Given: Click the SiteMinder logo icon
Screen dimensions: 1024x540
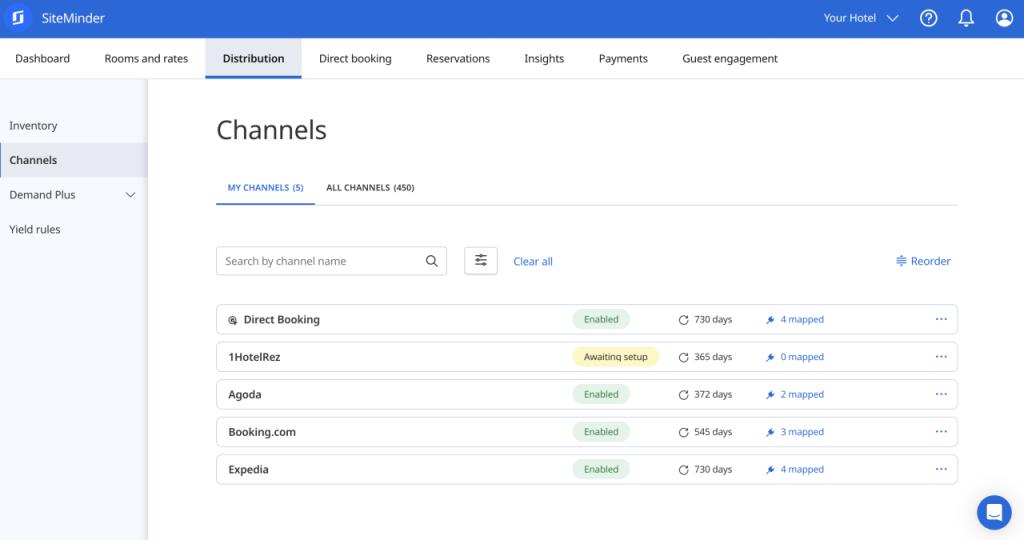Looking at the screenshot, I should 19,18.
